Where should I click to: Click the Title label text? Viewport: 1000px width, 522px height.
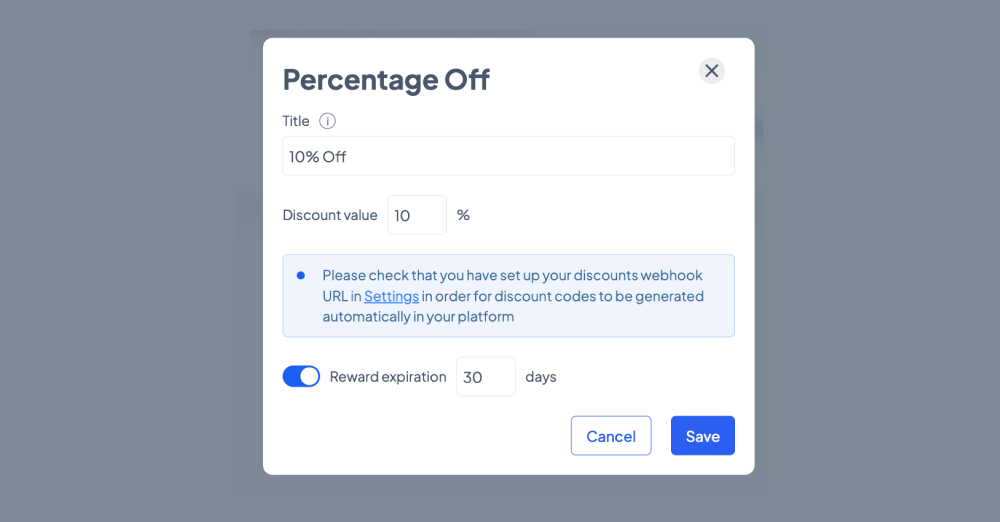coord(296,121)
